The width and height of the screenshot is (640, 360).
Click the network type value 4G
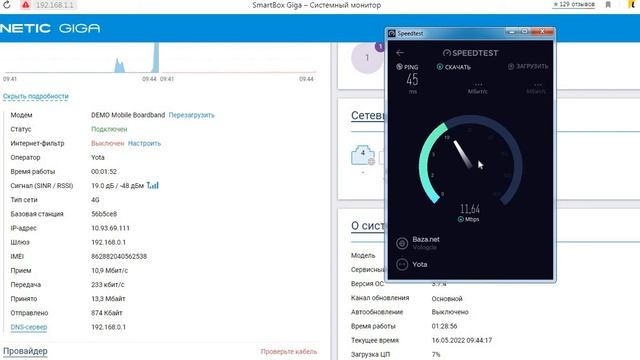click(95, 200)
